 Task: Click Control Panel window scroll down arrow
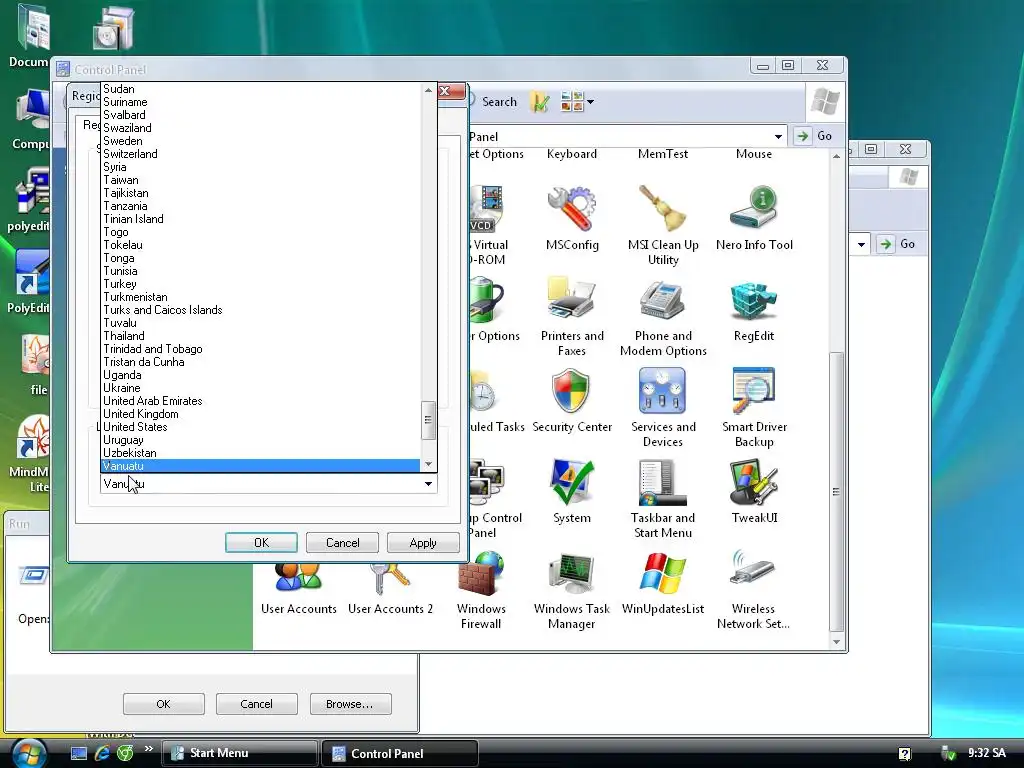[x=837, y=642]
